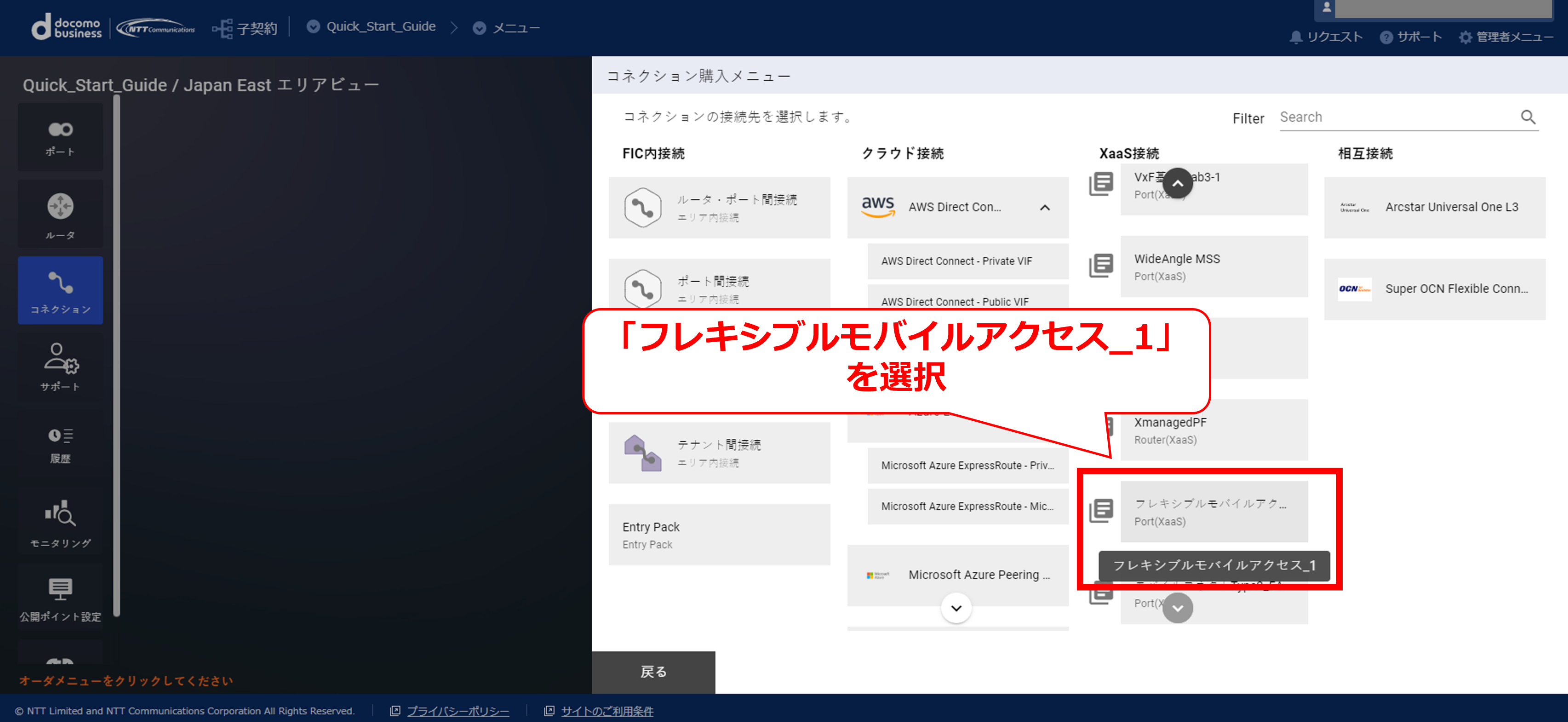
Task: Click the OCN logo icon
Action: pyautogui.click(x=1354, y=288)
